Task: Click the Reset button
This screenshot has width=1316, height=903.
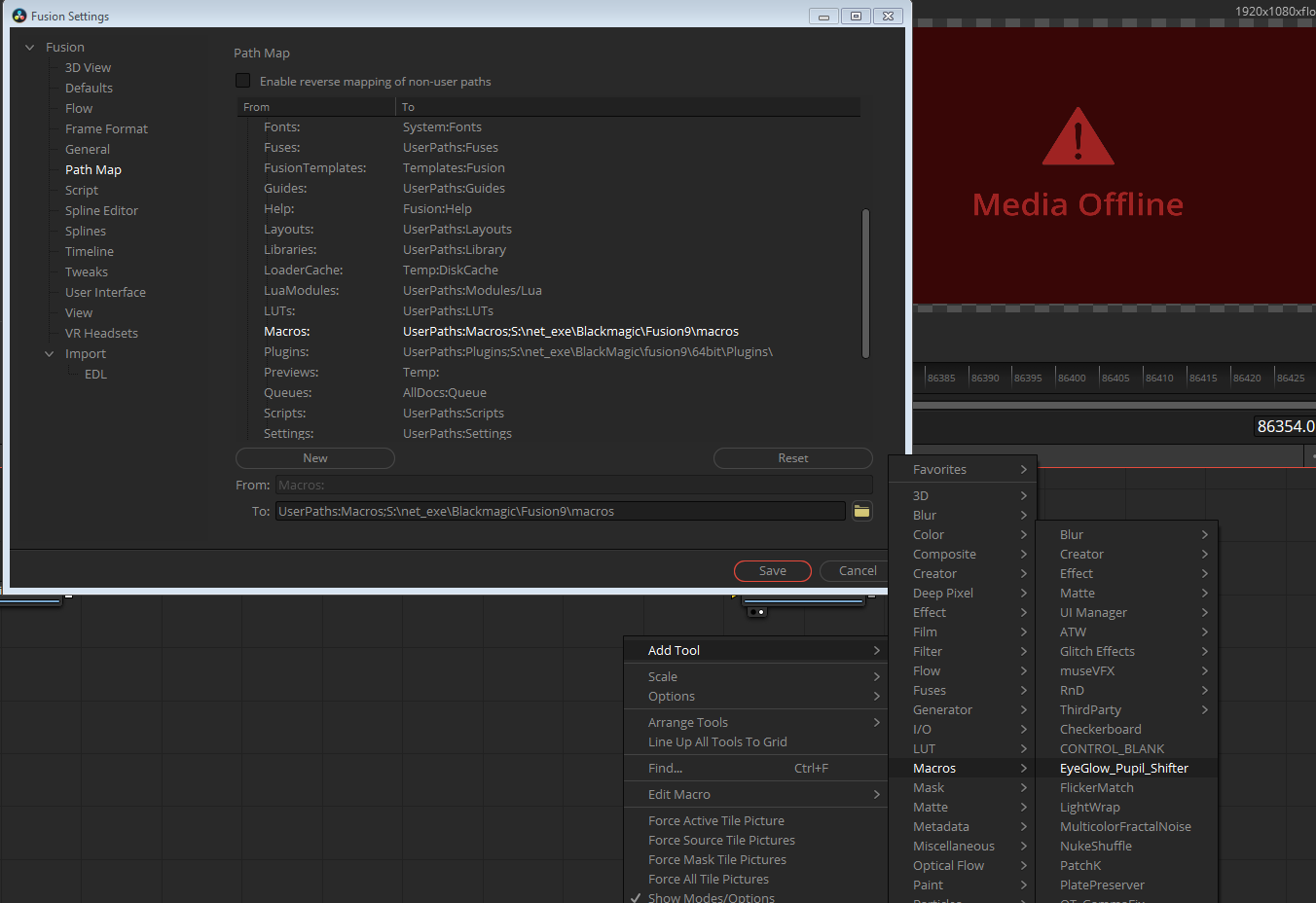Action: (793, 458)
